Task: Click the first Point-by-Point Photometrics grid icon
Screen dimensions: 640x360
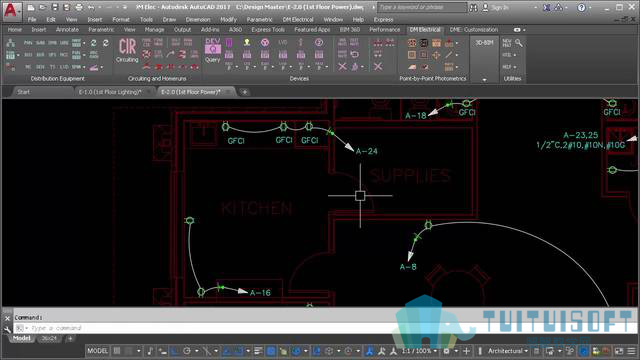Action: click(412, 43)
